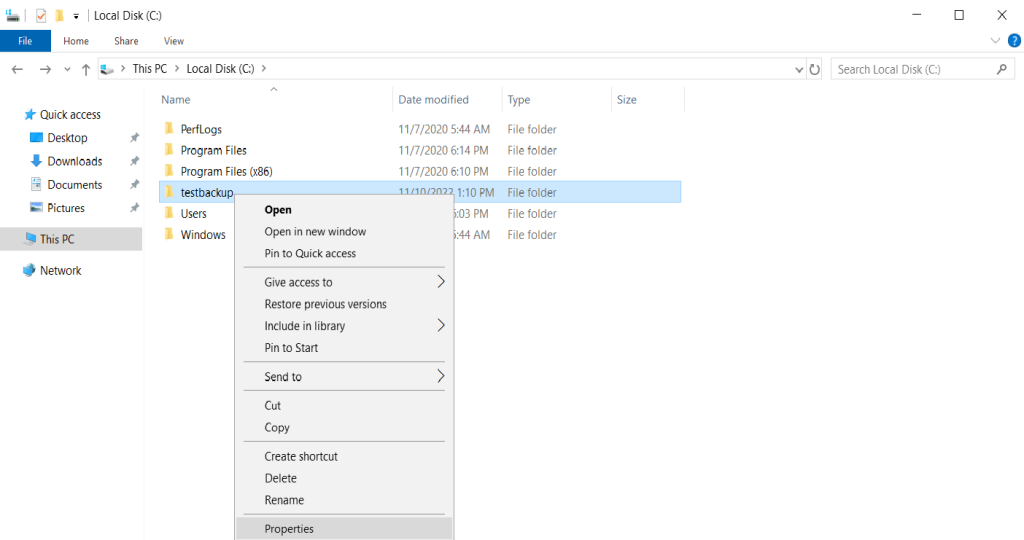Screen dimensions: 1024x540
Task: Open Customize Quick Access Toolbar dropdown
Action: (x=76, y=16)
